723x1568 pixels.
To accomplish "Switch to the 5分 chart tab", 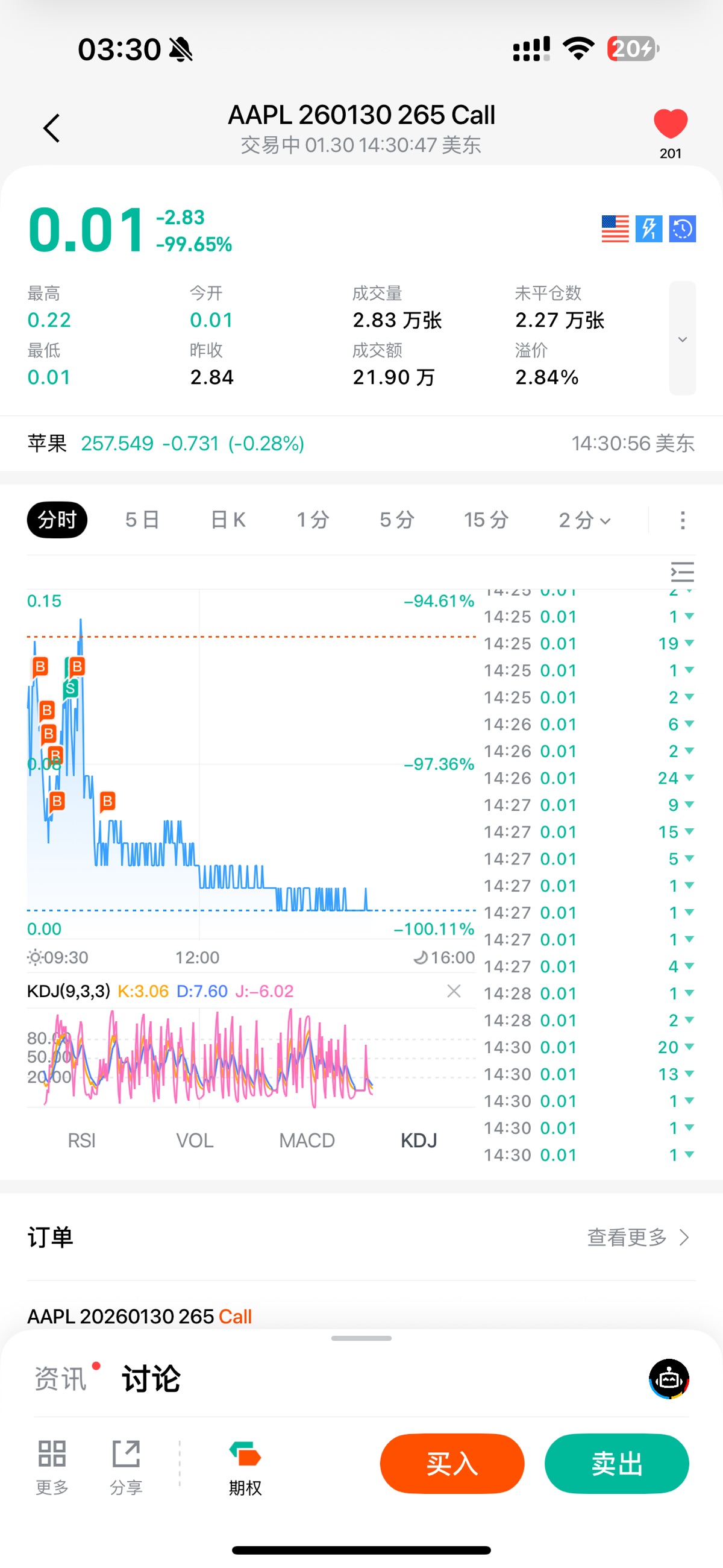I will (397, 520).
